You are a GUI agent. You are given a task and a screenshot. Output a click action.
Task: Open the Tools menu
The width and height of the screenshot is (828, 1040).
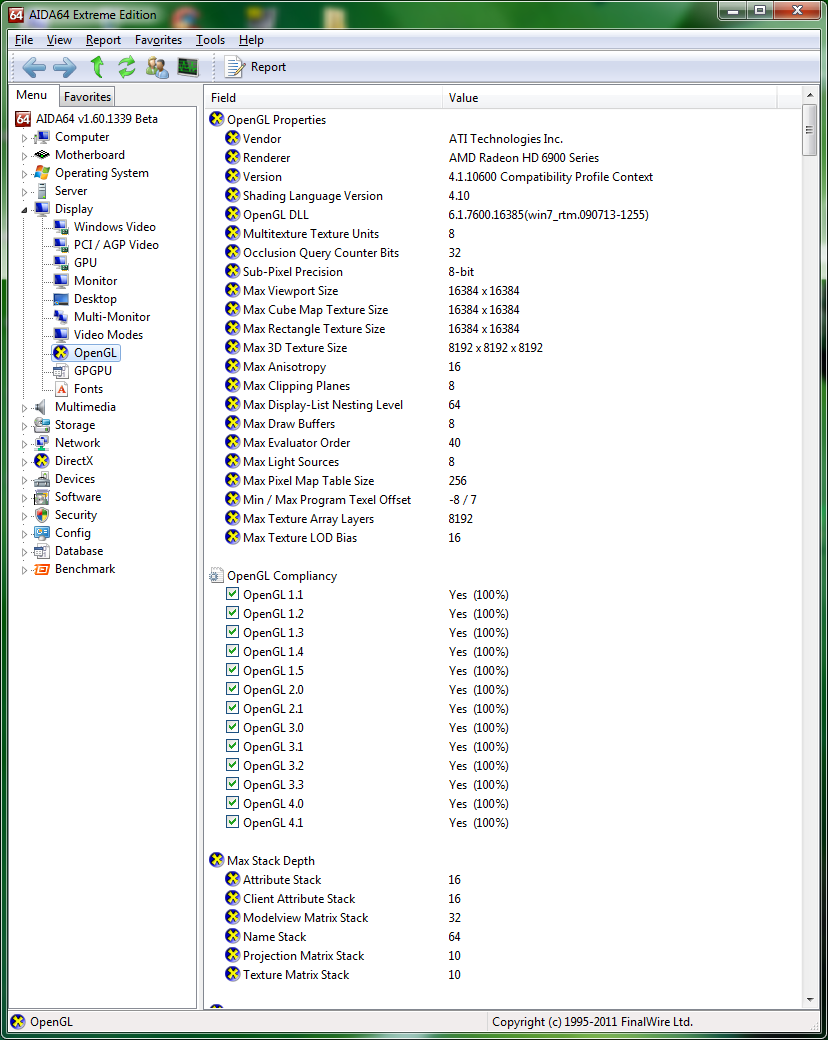pos(210,40)
